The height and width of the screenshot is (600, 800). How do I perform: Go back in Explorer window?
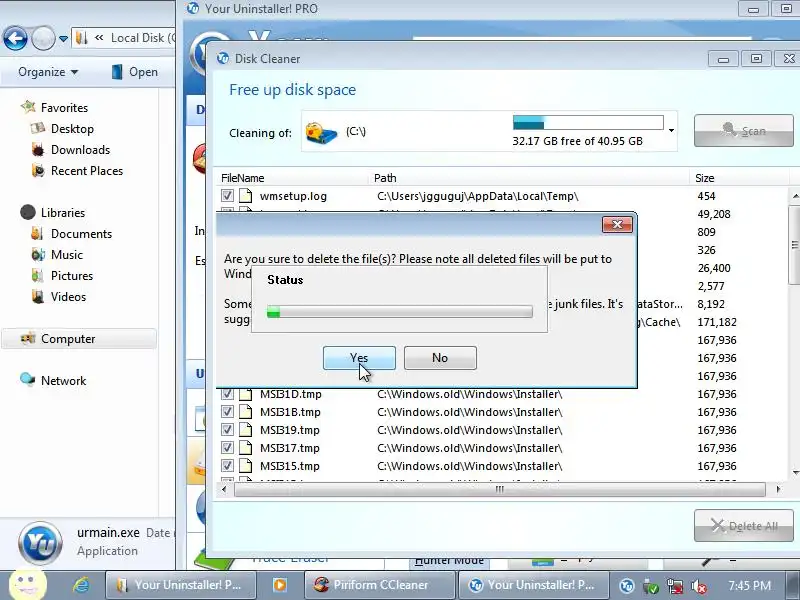click(15, 38)
